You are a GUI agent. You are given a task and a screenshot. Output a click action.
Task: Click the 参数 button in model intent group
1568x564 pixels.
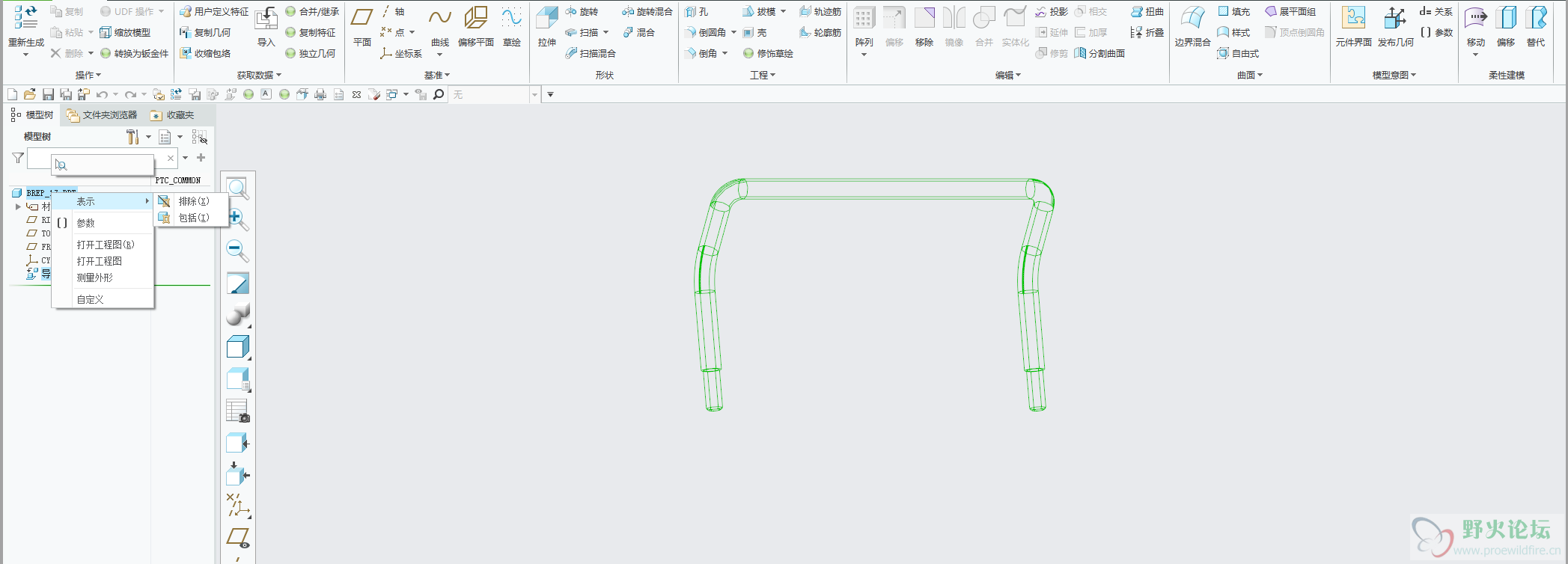pyautogui.click(x=1436, y=32)
